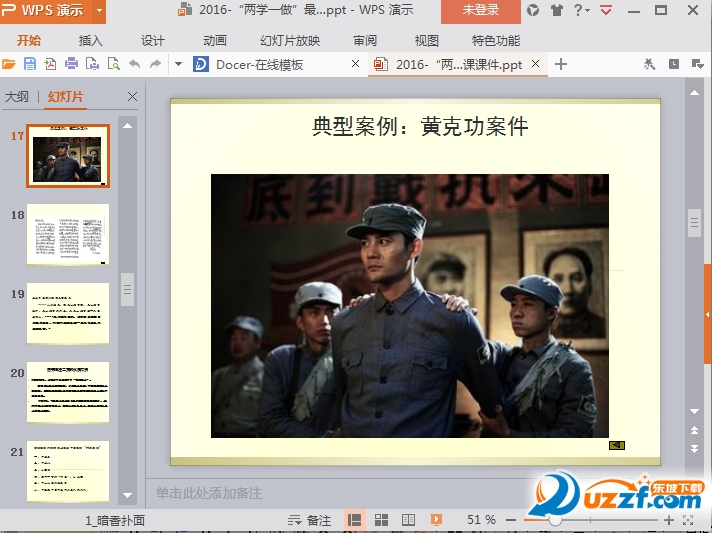Viewport: 712px width, 533px height.
Task: Open file with the folder icon
Action: point(9,64)
